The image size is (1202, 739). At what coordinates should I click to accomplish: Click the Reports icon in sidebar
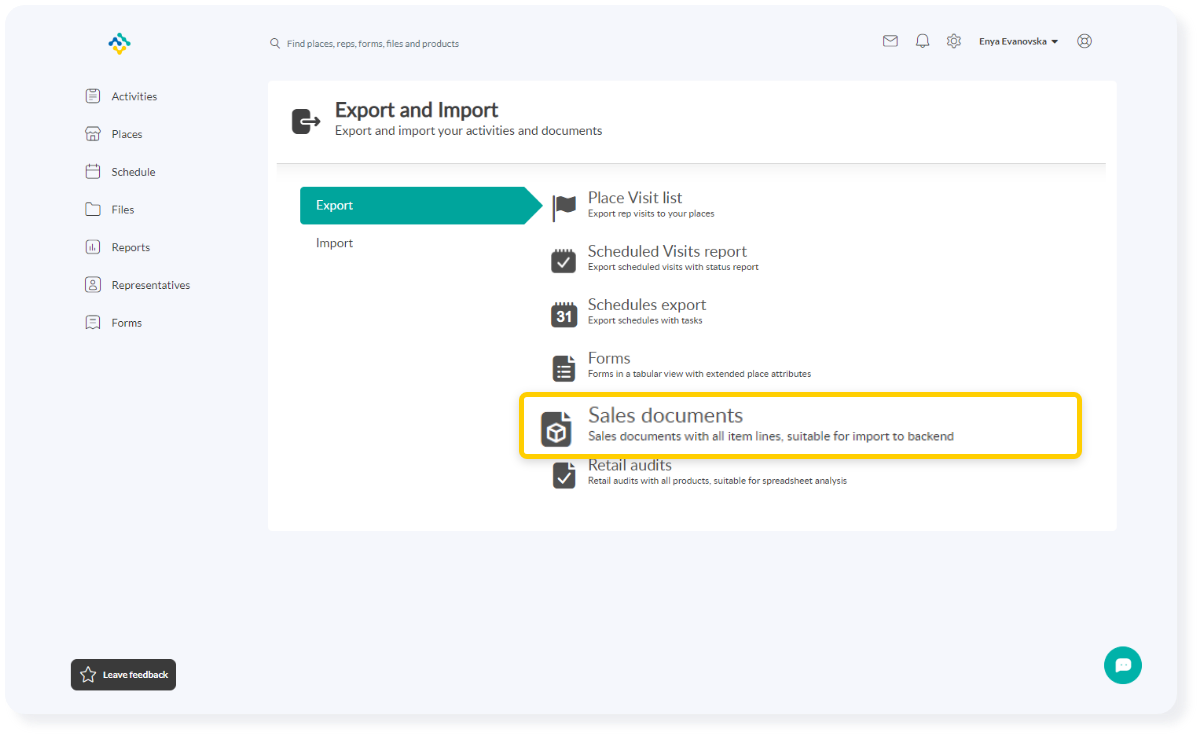93,247
